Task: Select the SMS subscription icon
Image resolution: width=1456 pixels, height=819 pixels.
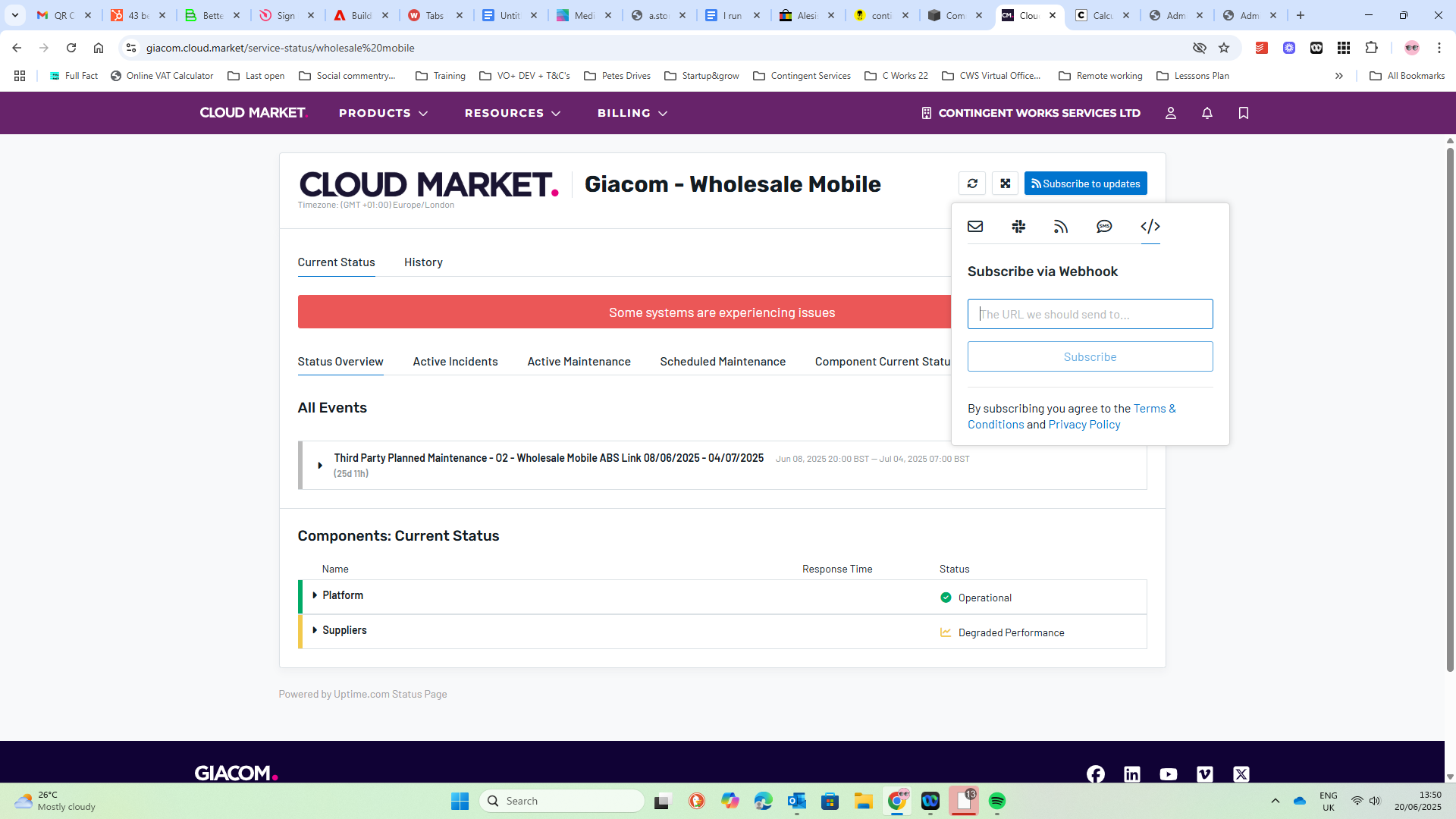Action: click(1104, 226)
